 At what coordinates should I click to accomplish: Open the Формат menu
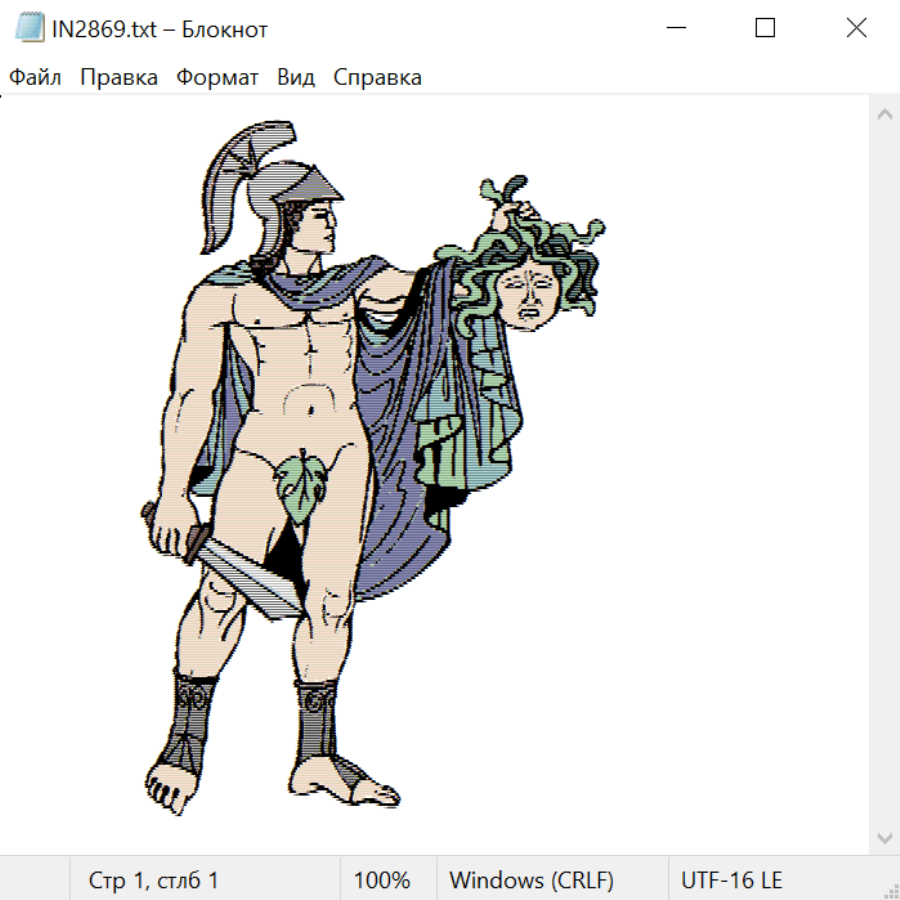tap(217, 78)
